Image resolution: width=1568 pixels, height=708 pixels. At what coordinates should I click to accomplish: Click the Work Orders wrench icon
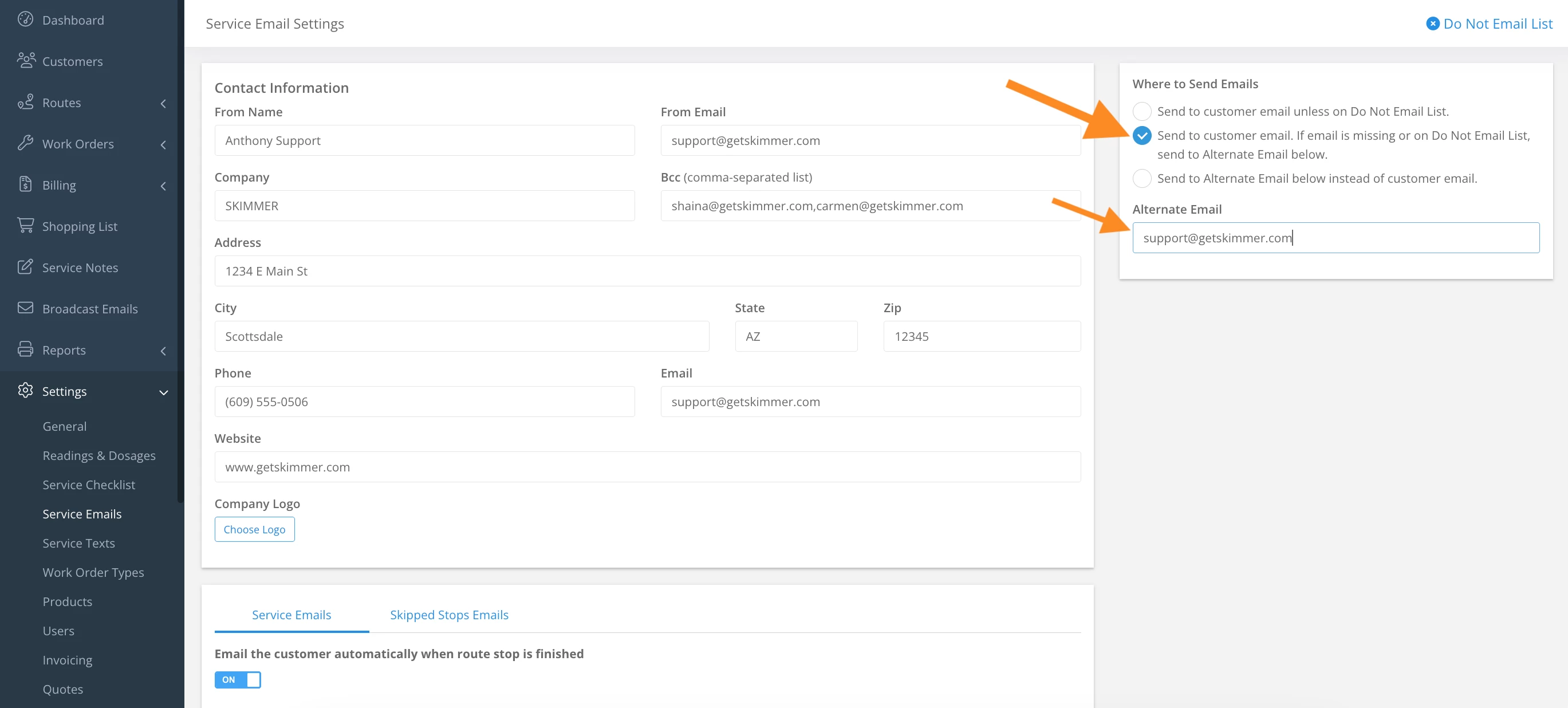[25, 143]
